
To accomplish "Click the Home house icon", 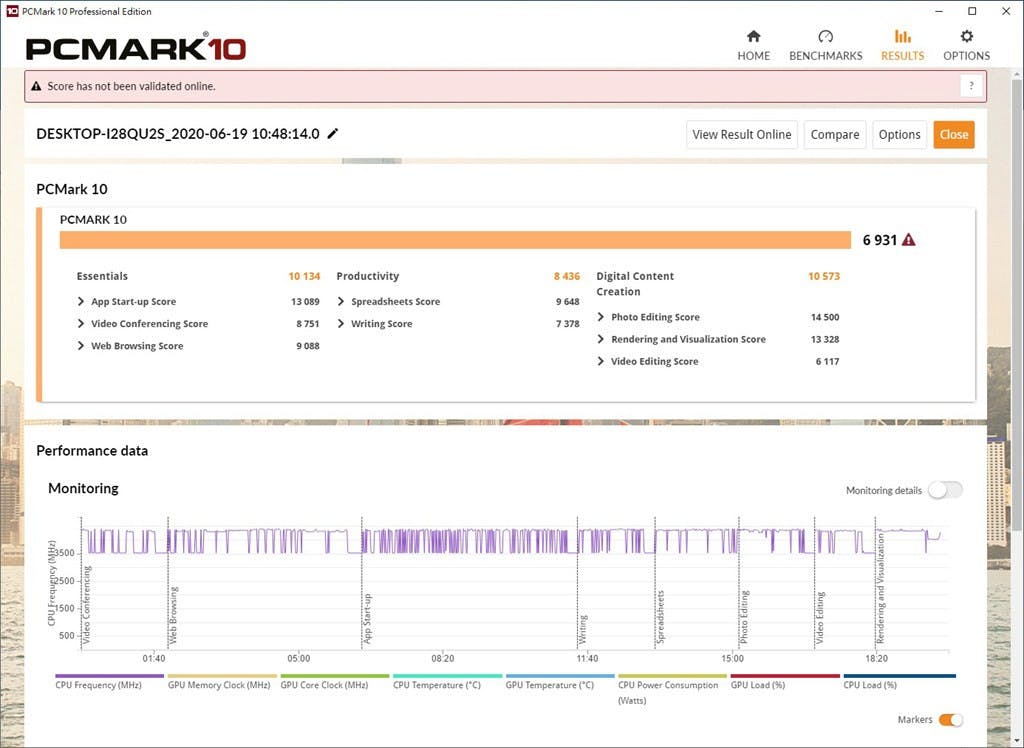I will [x=754, y=36].
